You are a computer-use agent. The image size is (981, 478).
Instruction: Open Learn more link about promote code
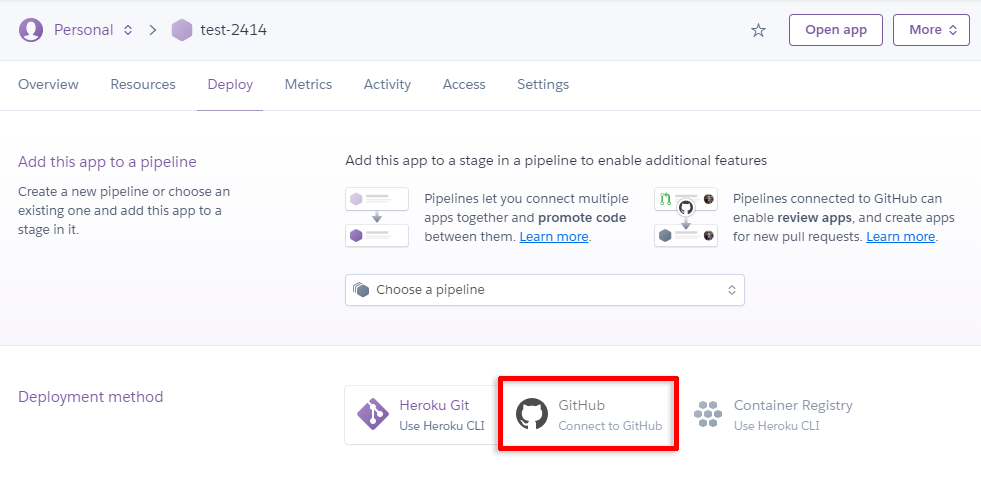click(554, 237)
